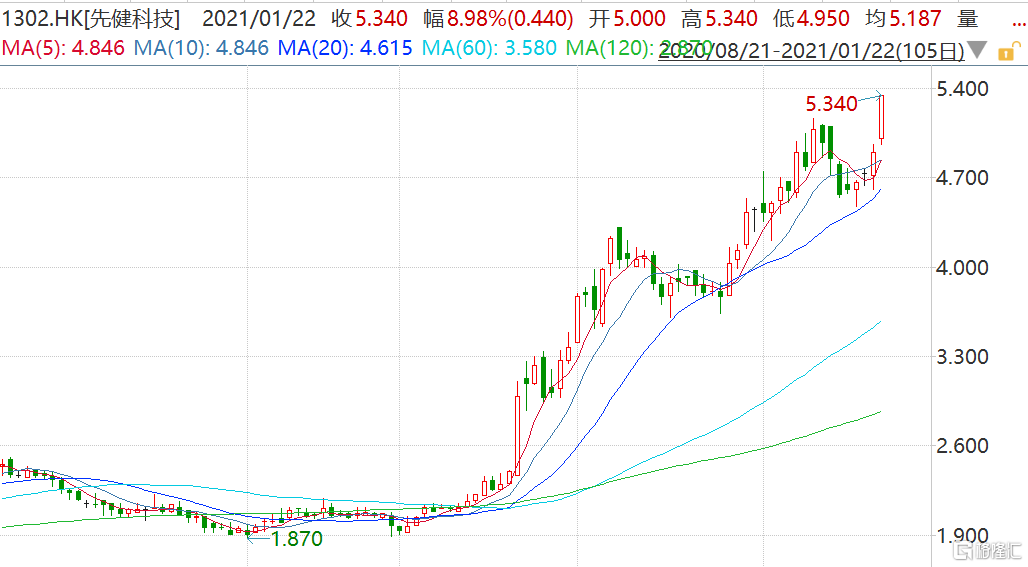Click the cyan MA(60) indicator label
This screenshot has width=1028, height=567.
[x=489, y=47]
